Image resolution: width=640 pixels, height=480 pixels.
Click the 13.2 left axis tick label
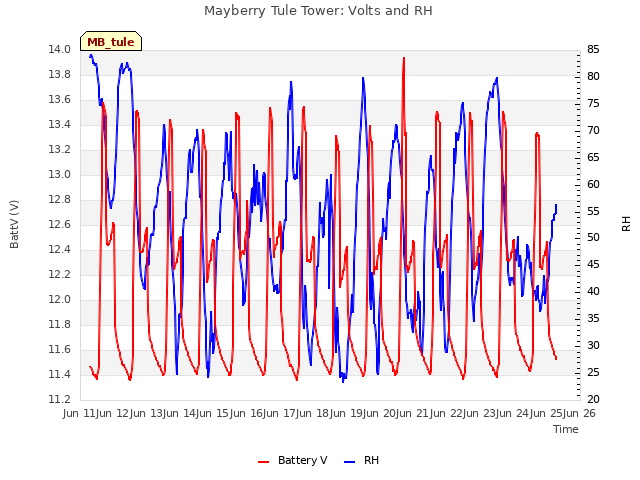tap(60, 150)
